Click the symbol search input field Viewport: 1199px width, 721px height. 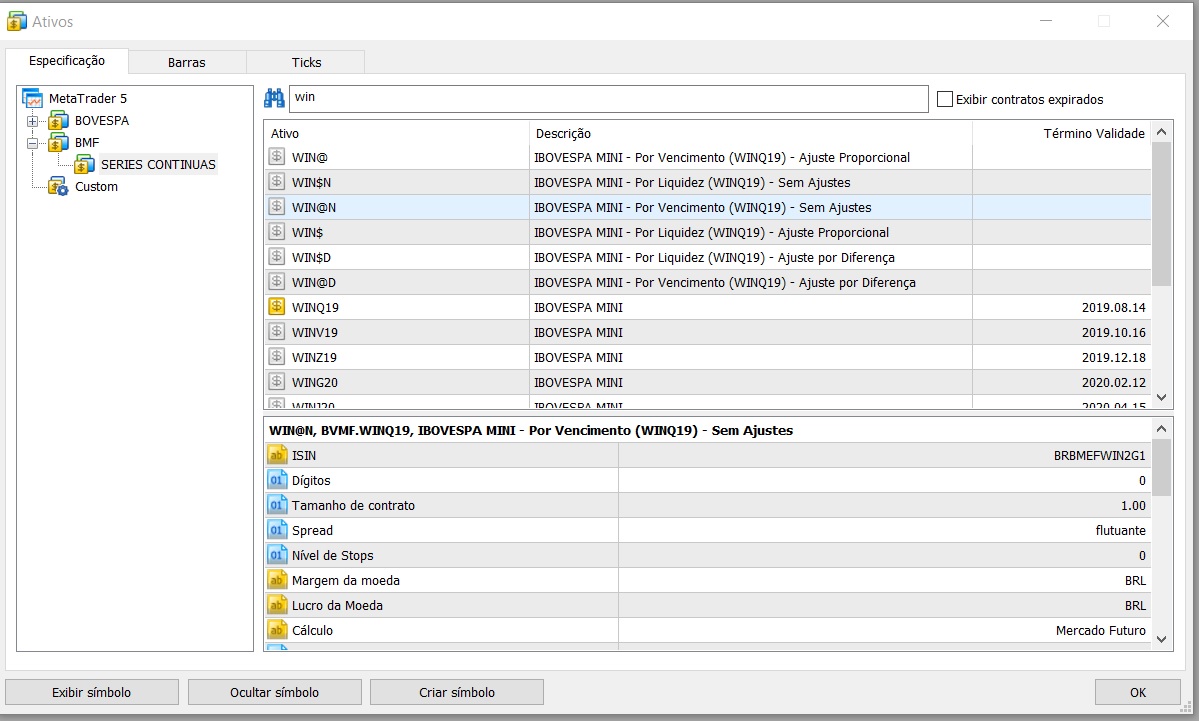[x=608, y=99]
